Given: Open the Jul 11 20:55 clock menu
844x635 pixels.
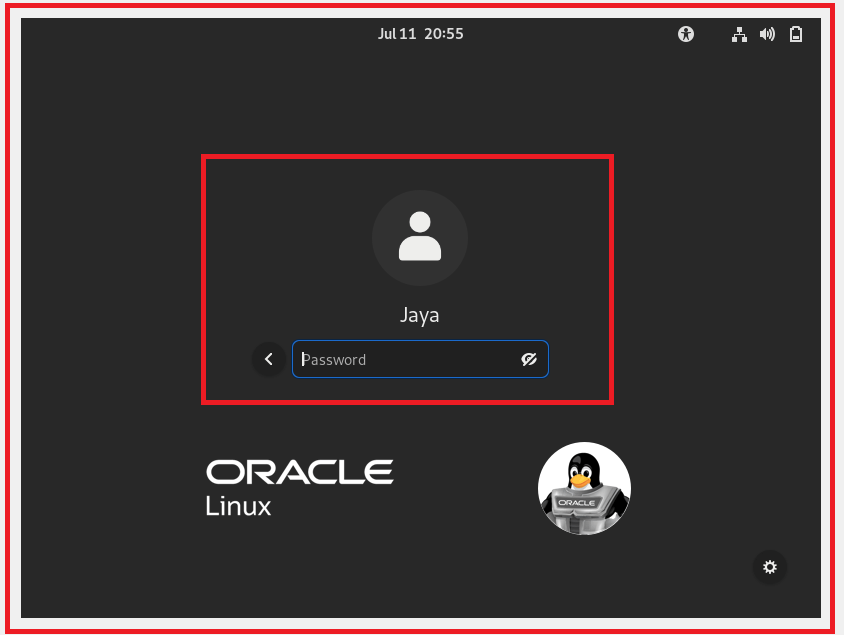Looking at the screenshot, I should pyautogui.click(x=420, y=34).
